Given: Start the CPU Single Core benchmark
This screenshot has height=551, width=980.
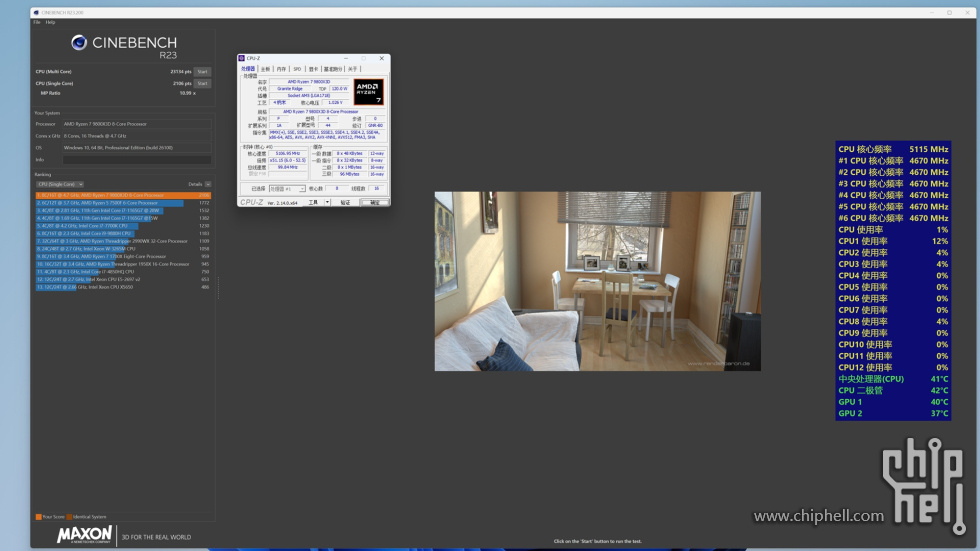Looking at the screenshot, I should tap(202, 83).
